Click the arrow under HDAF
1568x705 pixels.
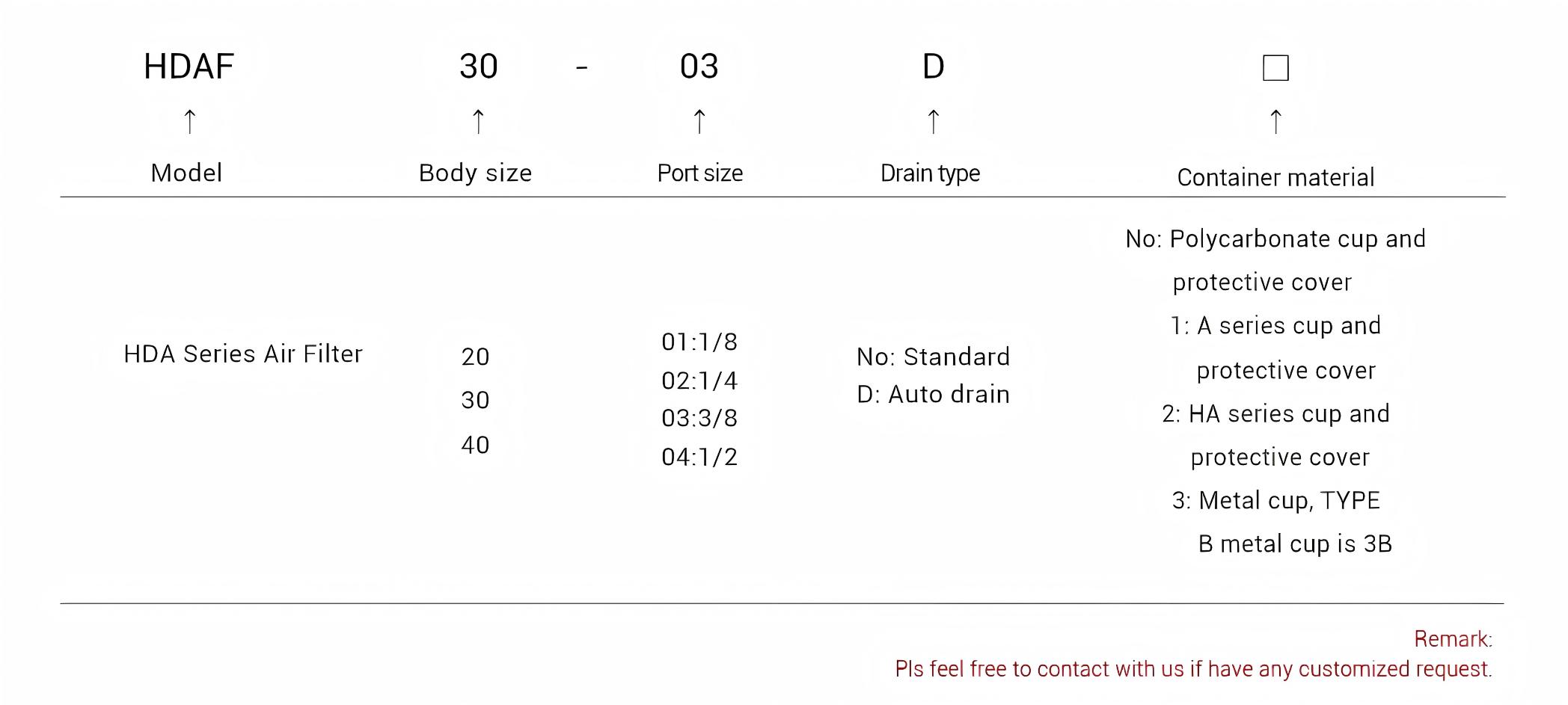tap(190, 121)
